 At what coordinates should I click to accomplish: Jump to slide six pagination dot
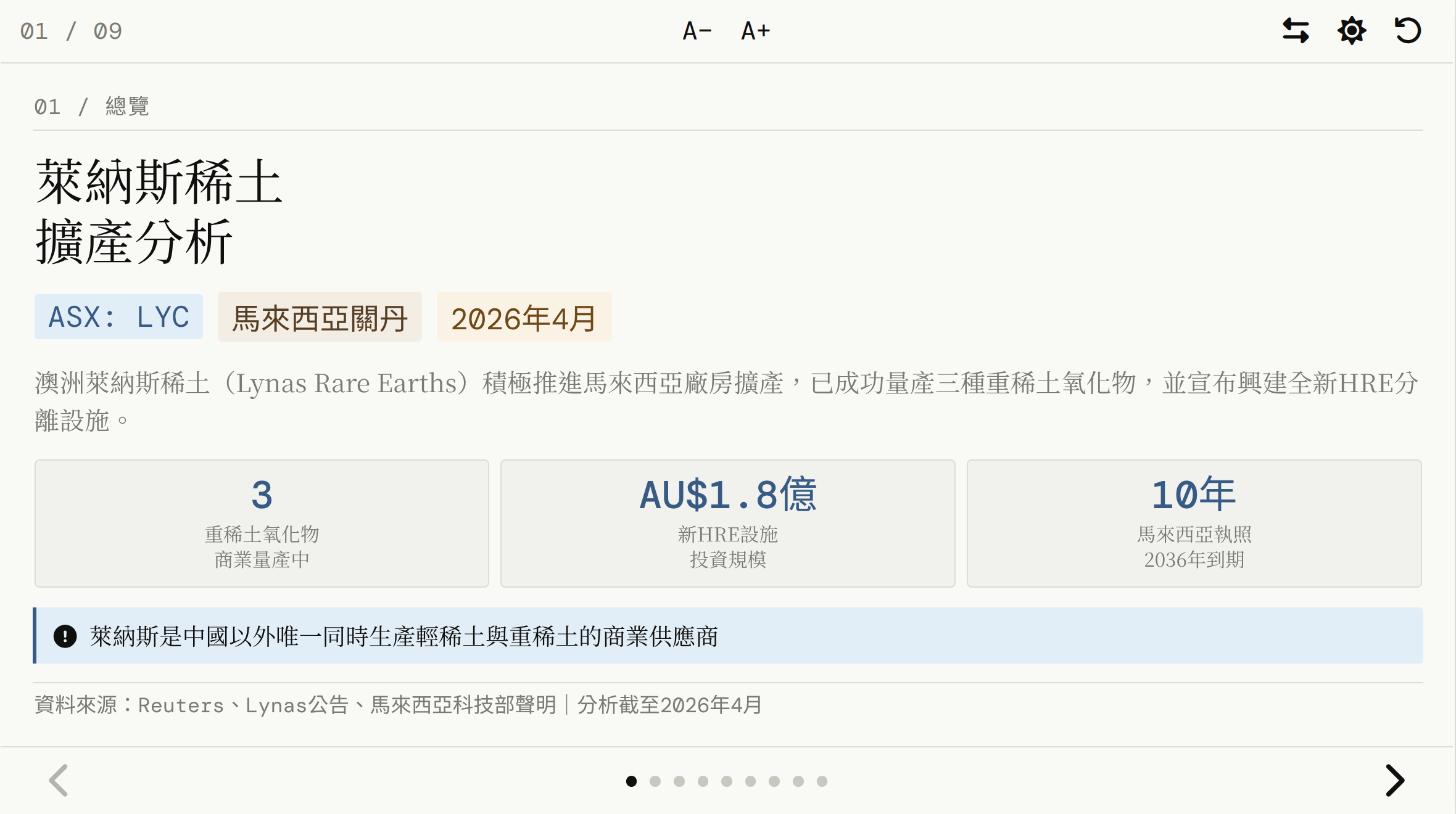pyautogui.click(x=750, y=781)
